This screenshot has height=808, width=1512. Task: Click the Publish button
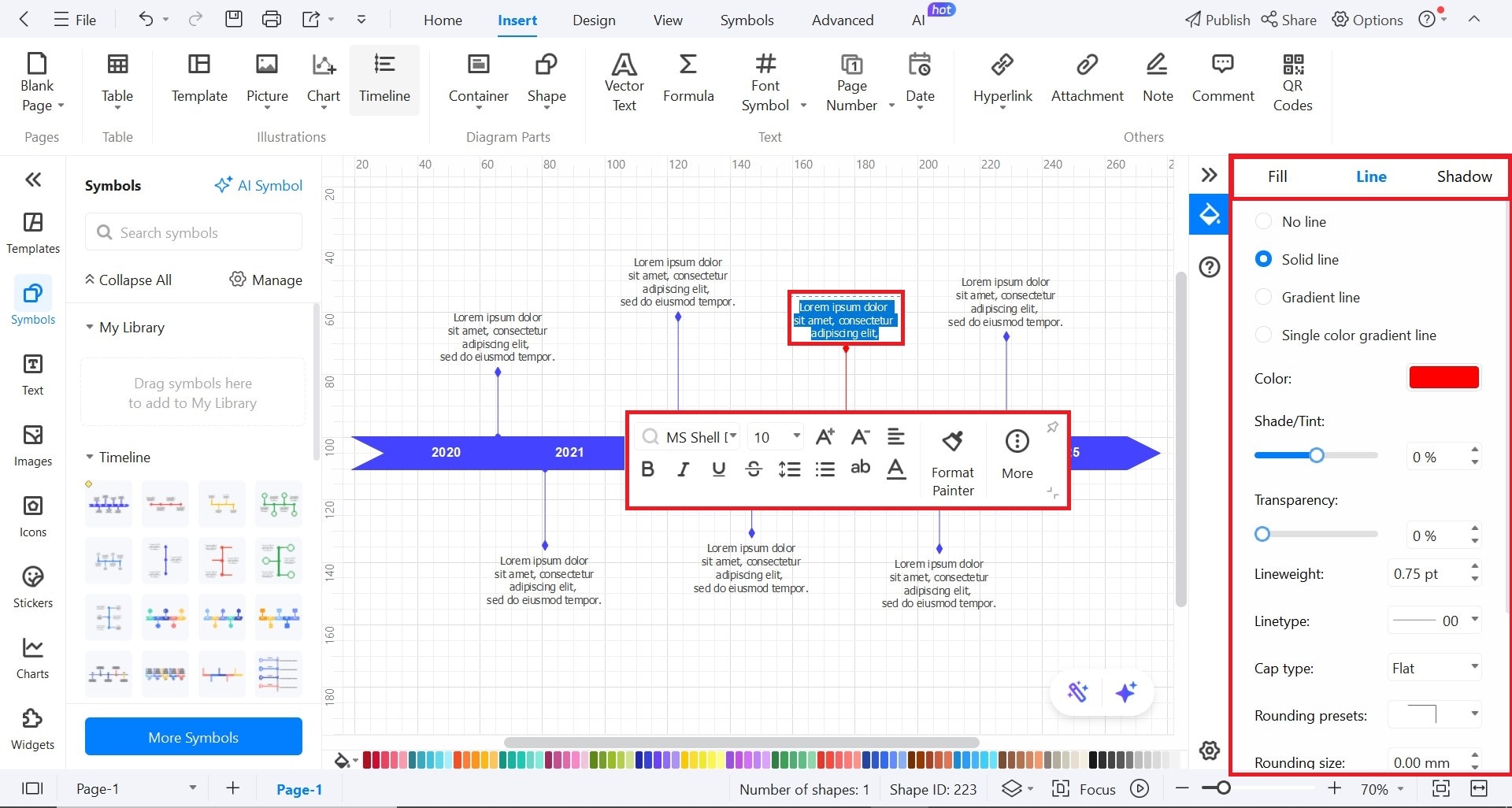tap(1217, 20)
